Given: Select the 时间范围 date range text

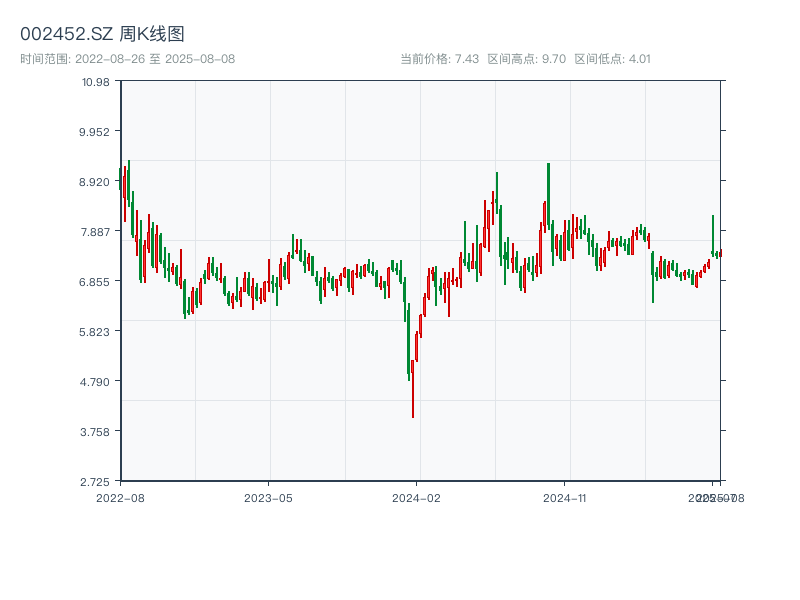Looking at the screenshot, I should coord(128,59).
